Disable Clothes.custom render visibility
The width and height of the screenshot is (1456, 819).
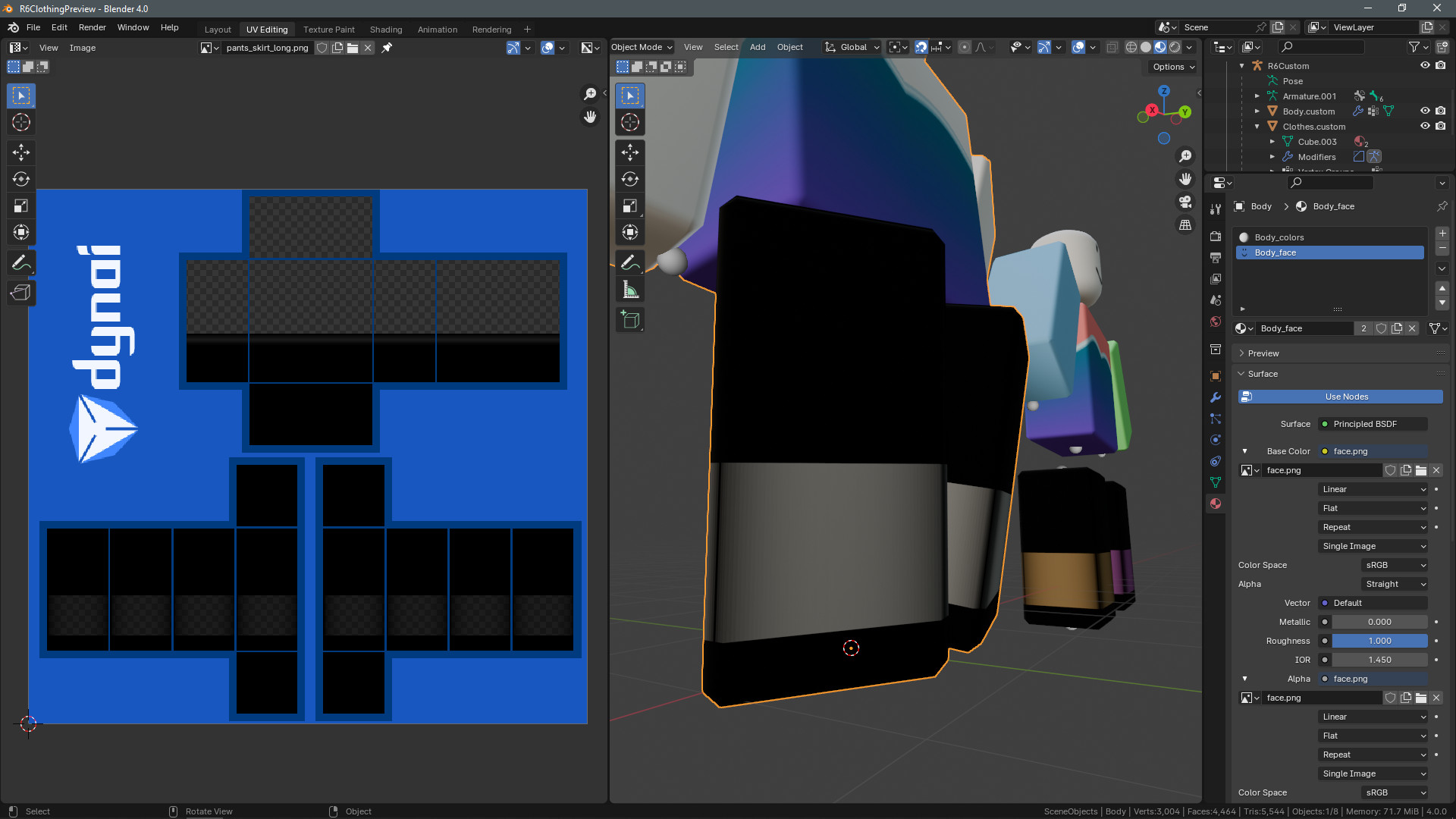point(1442,126)
